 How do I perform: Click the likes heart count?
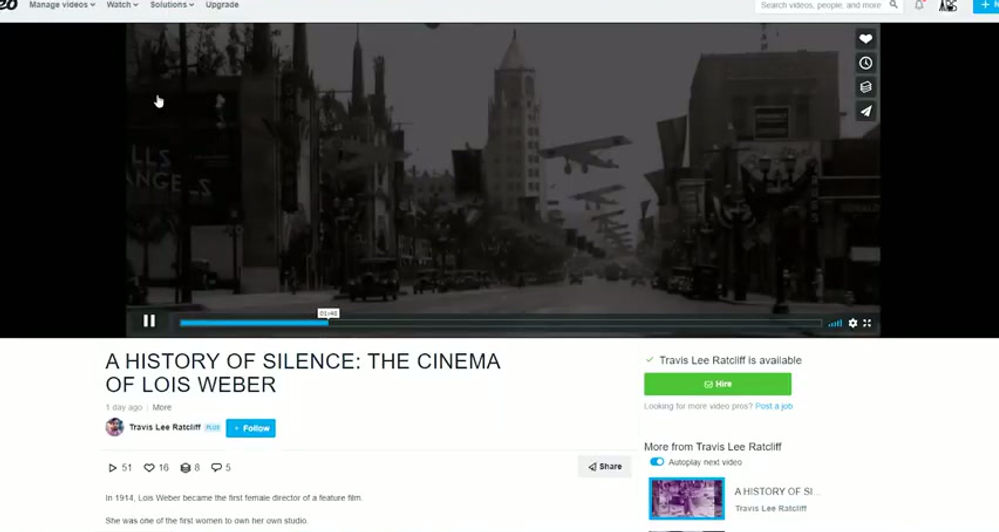point(156,468)
